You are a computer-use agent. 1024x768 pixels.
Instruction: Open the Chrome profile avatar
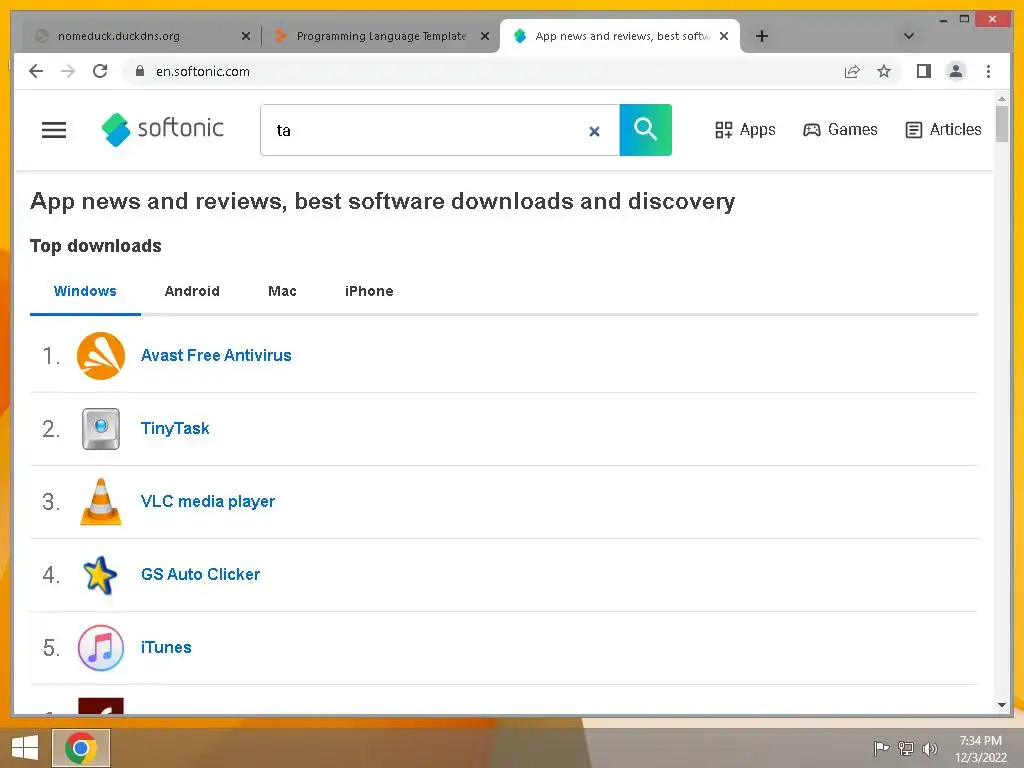(955, 71)
